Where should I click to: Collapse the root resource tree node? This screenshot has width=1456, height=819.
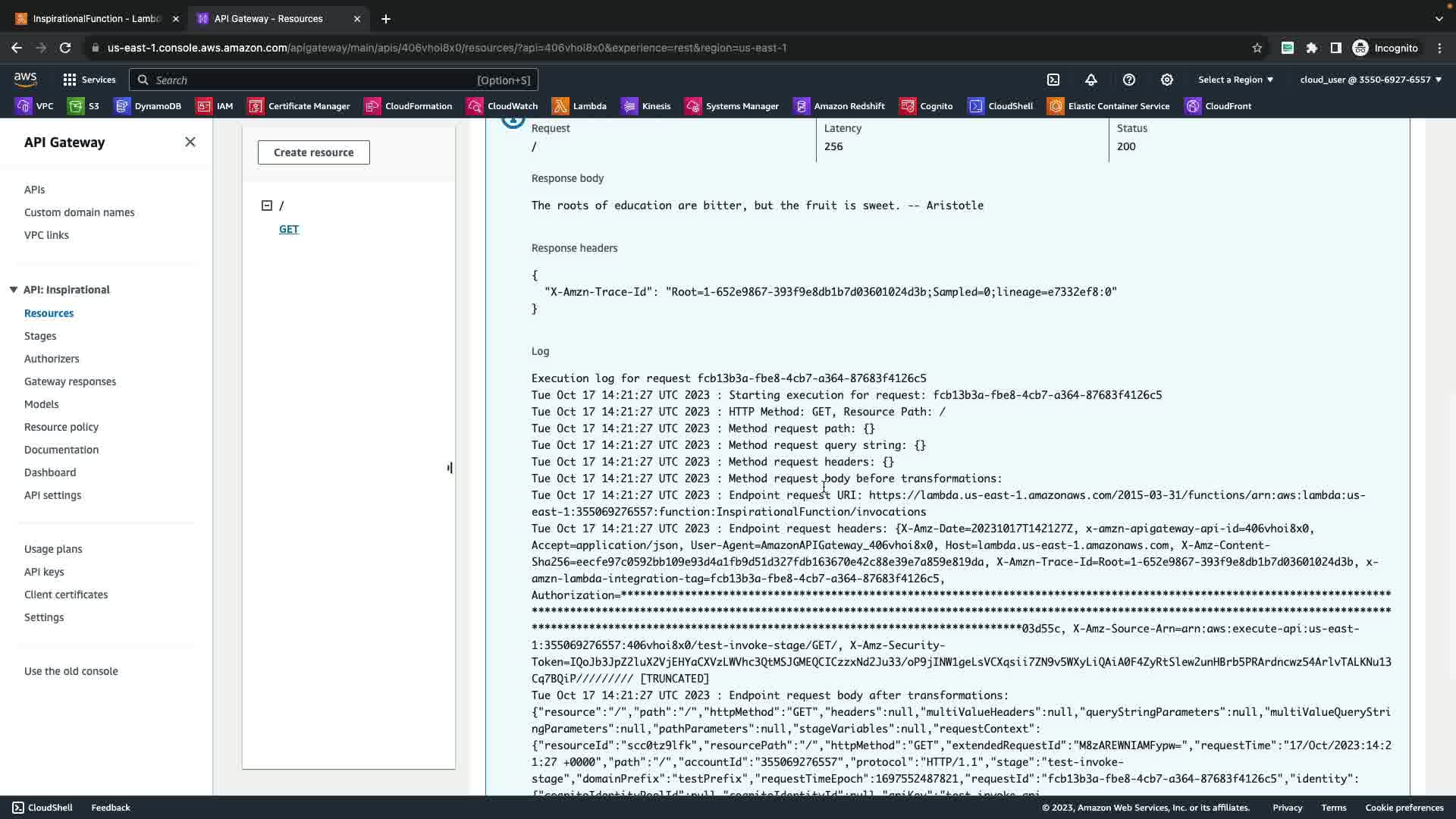coord(267,206)
